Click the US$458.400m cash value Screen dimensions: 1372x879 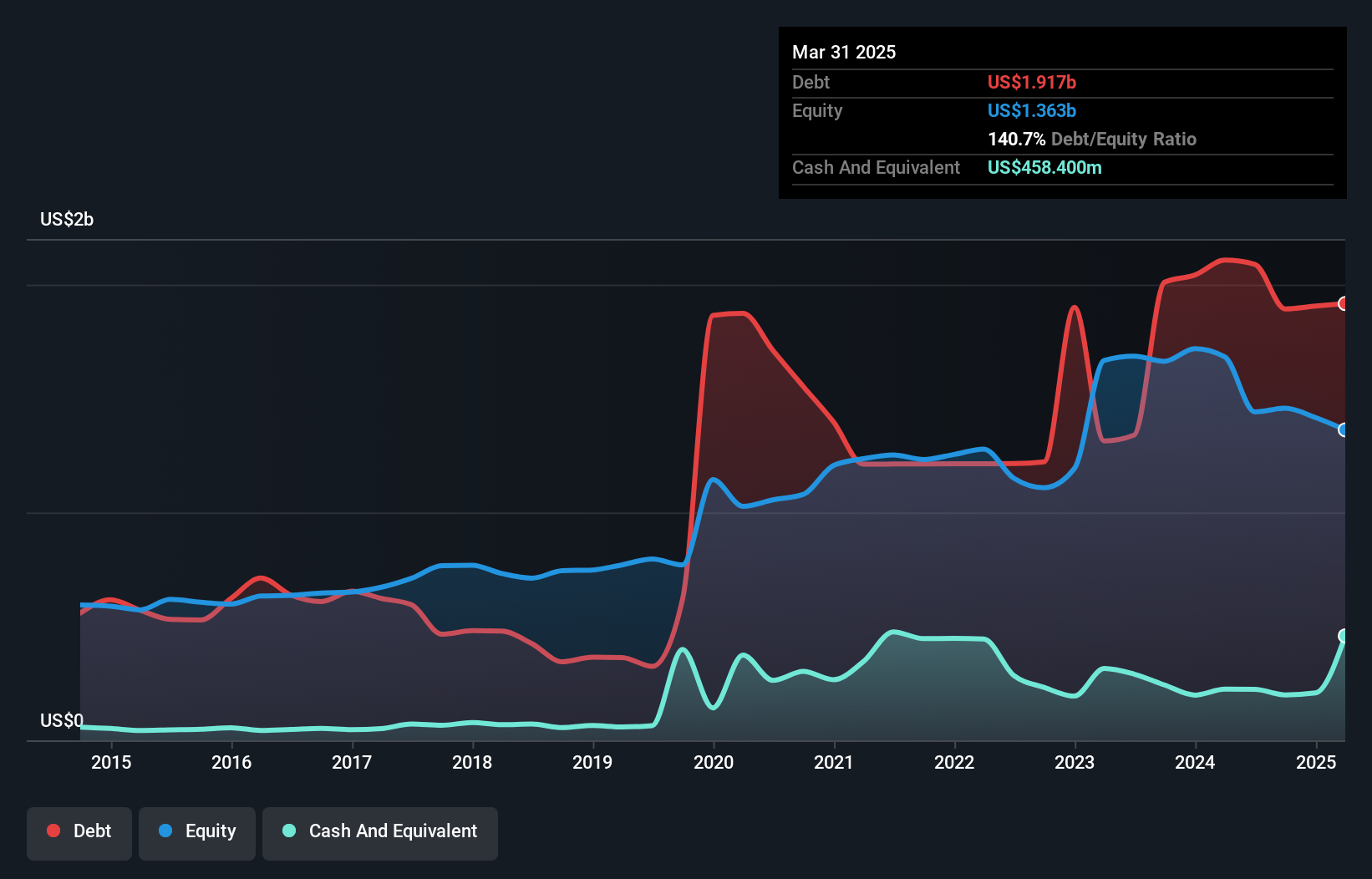pos(1044,167)
